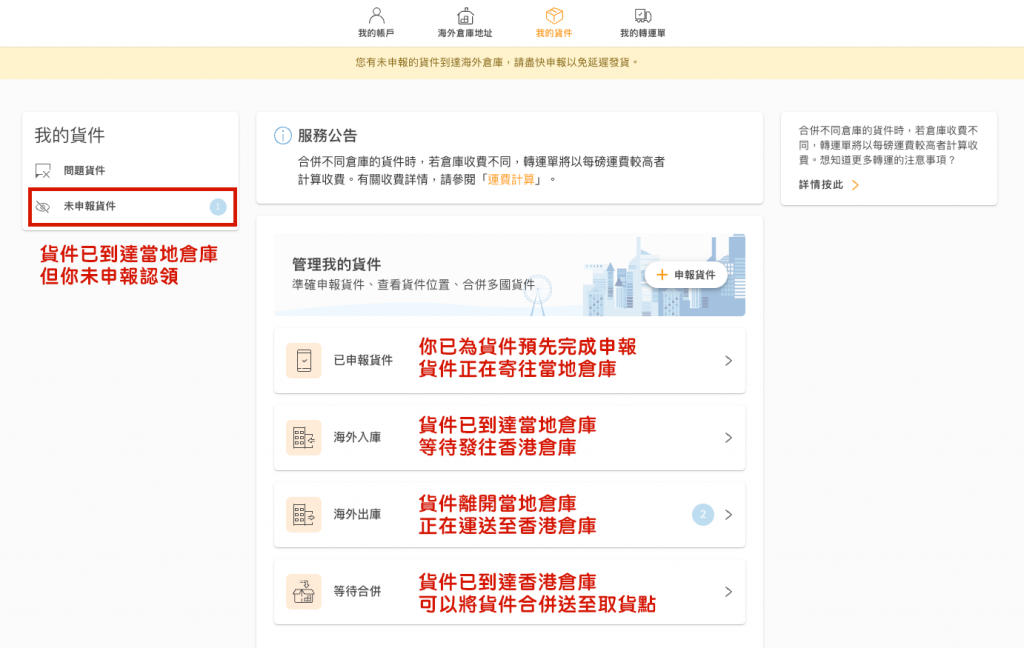Open the 我的轉運單 truck icon
1024x648 pixels.
click(643, 16)
